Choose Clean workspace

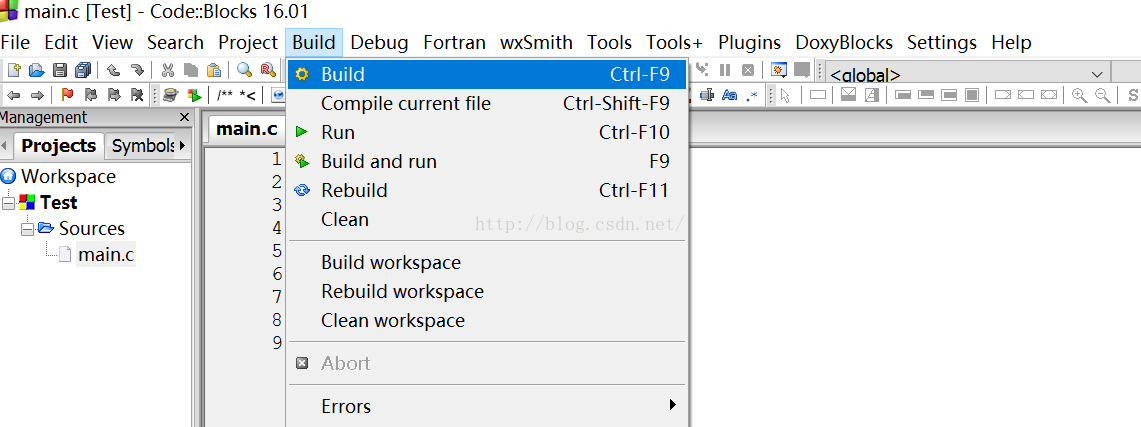click(487, 320)
